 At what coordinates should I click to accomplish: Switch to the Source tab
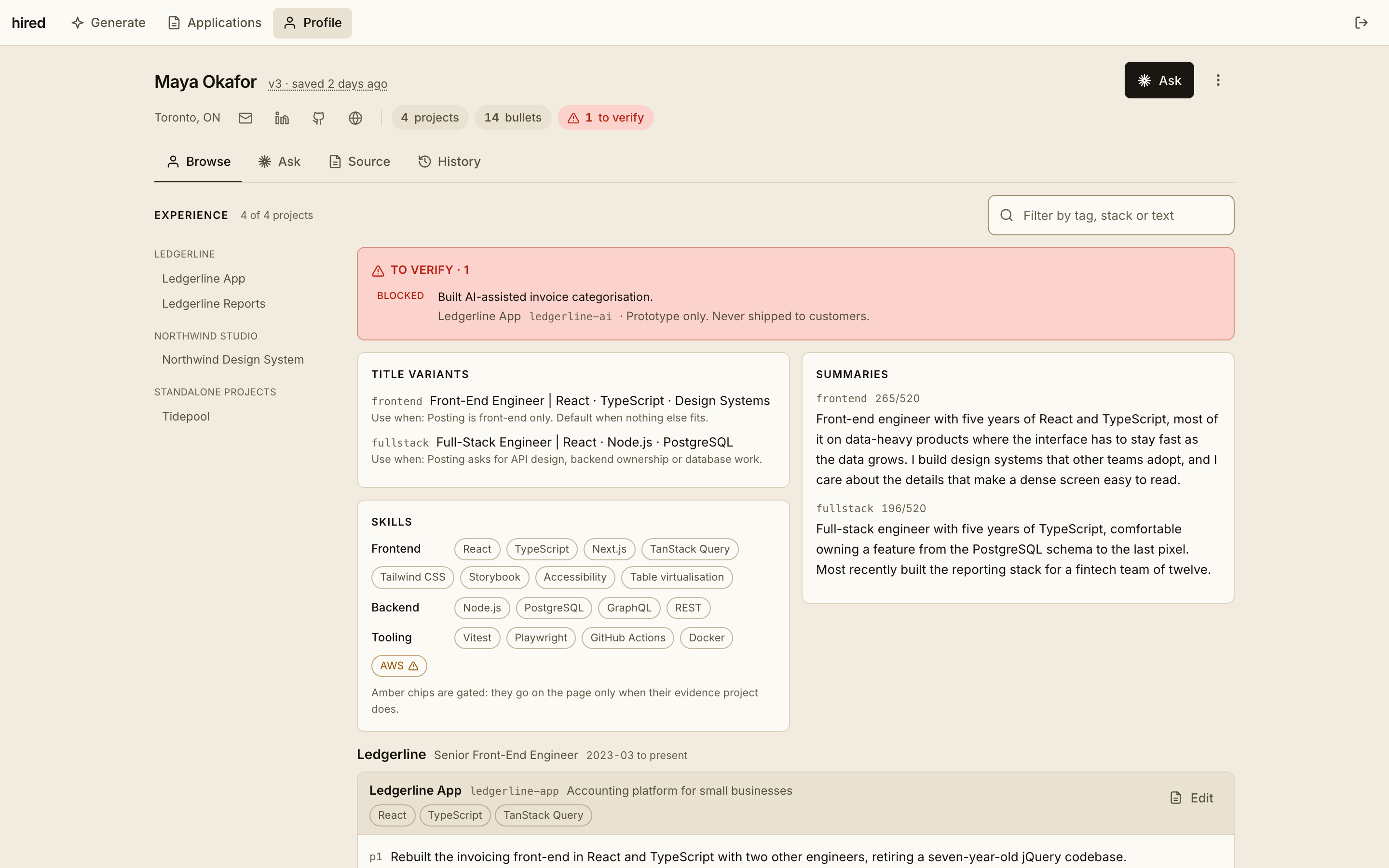(359, 162)
